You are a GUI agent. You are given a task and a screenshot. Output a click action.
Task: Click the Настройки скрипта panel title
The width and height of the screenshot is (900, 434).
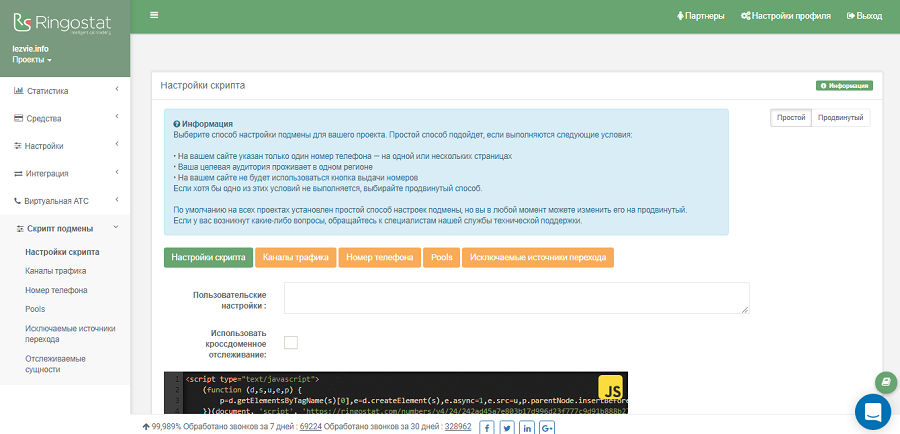(203, 86)
